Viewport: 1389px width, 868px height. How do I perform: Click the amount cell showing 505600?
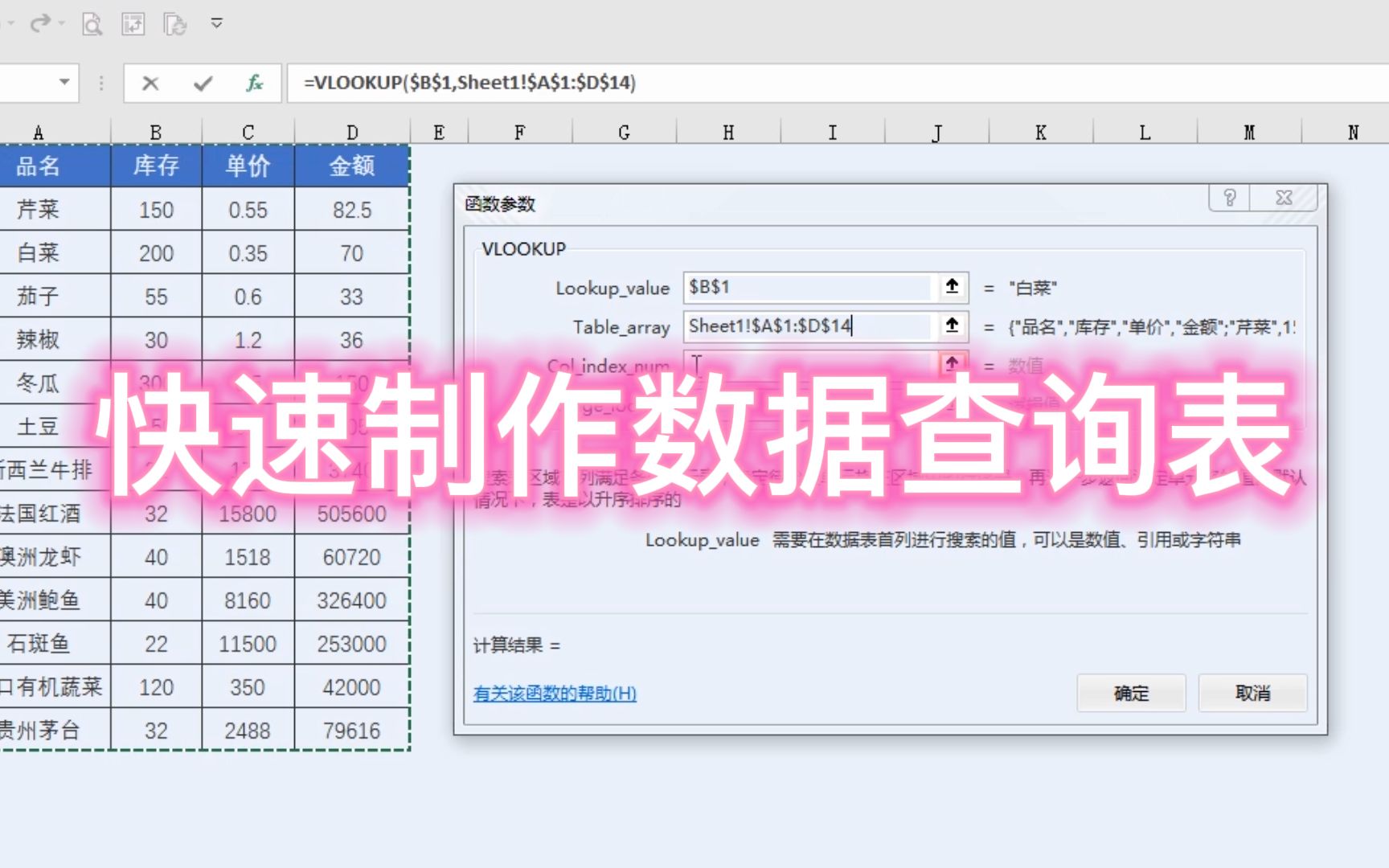pos(352,514)
